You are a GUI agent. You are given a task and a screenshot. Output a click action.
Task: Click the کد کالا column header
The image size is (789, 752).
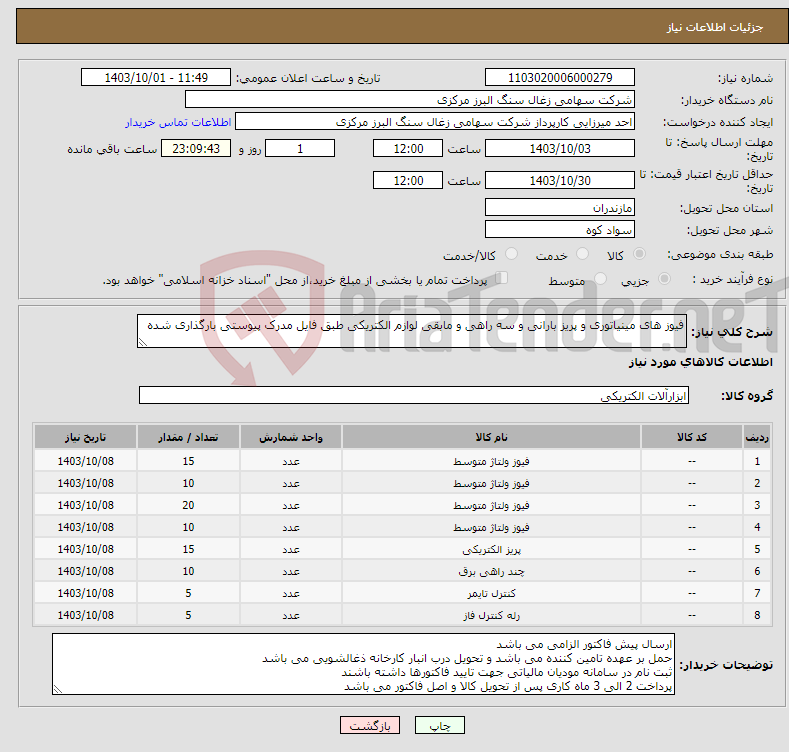(692, 437)
